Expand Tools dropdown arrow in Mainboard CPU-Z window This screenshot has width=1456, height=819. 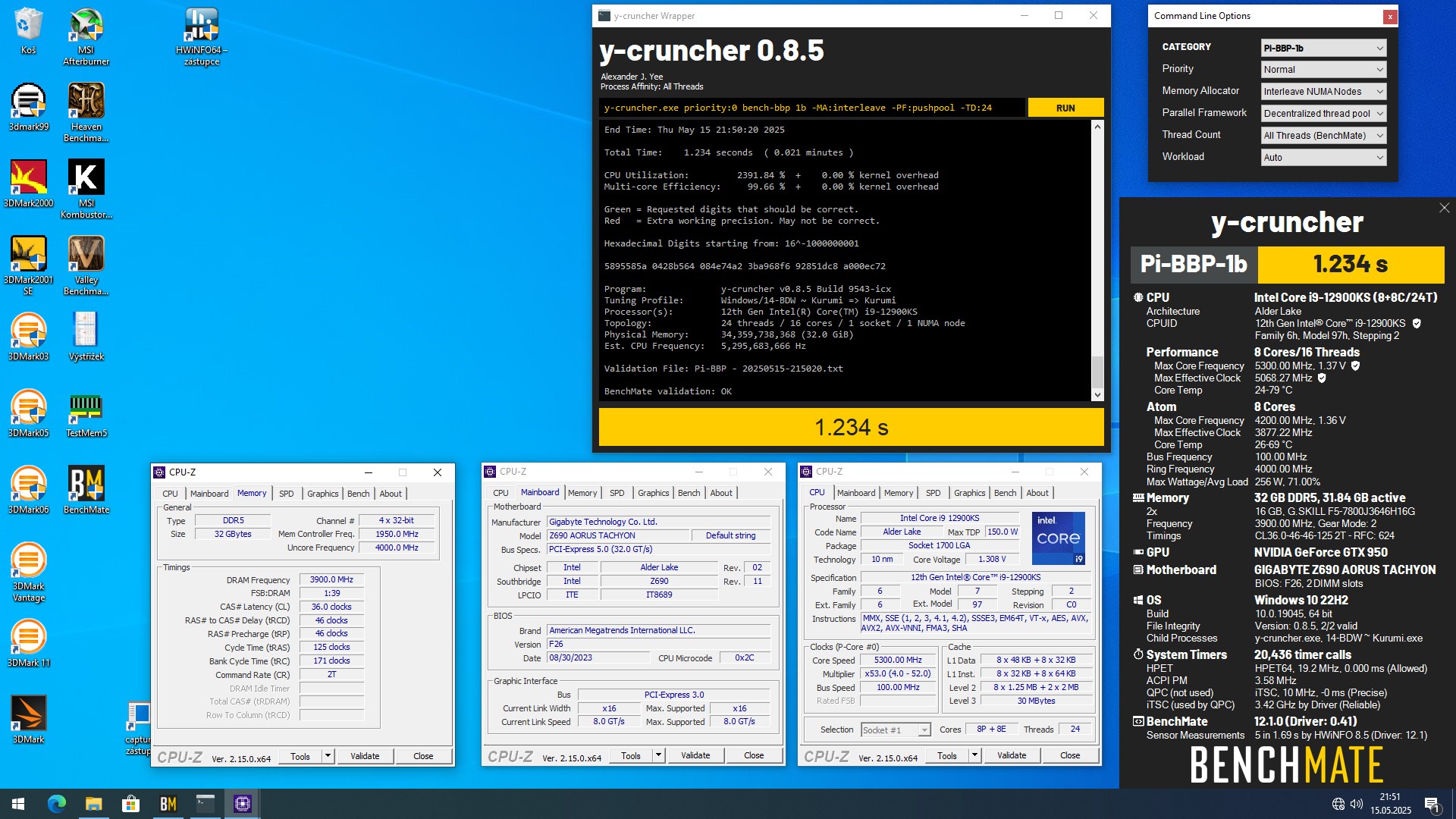[x=658, y=755]
